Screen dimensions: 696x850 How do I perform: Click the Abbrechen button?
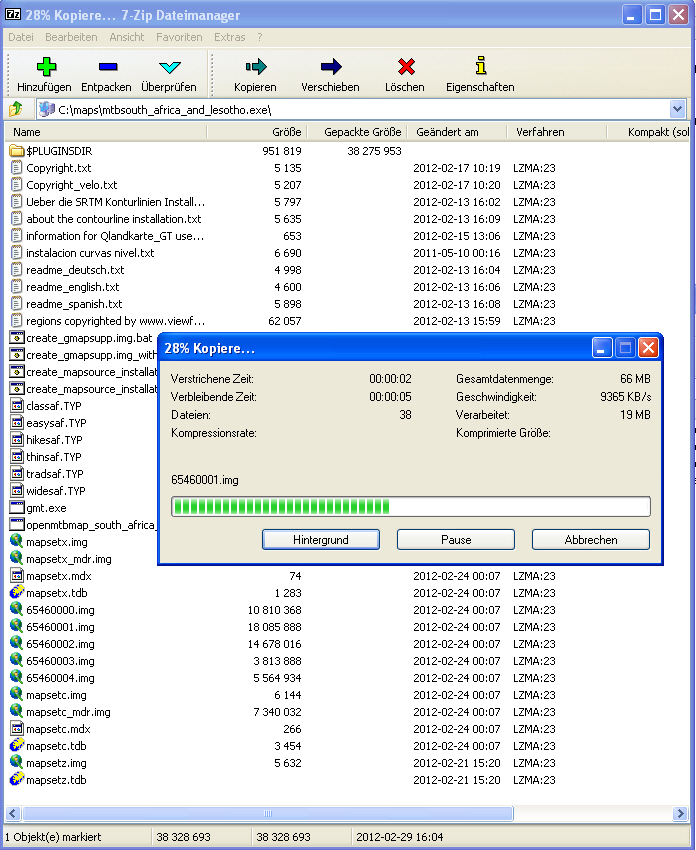coord(591,539)
